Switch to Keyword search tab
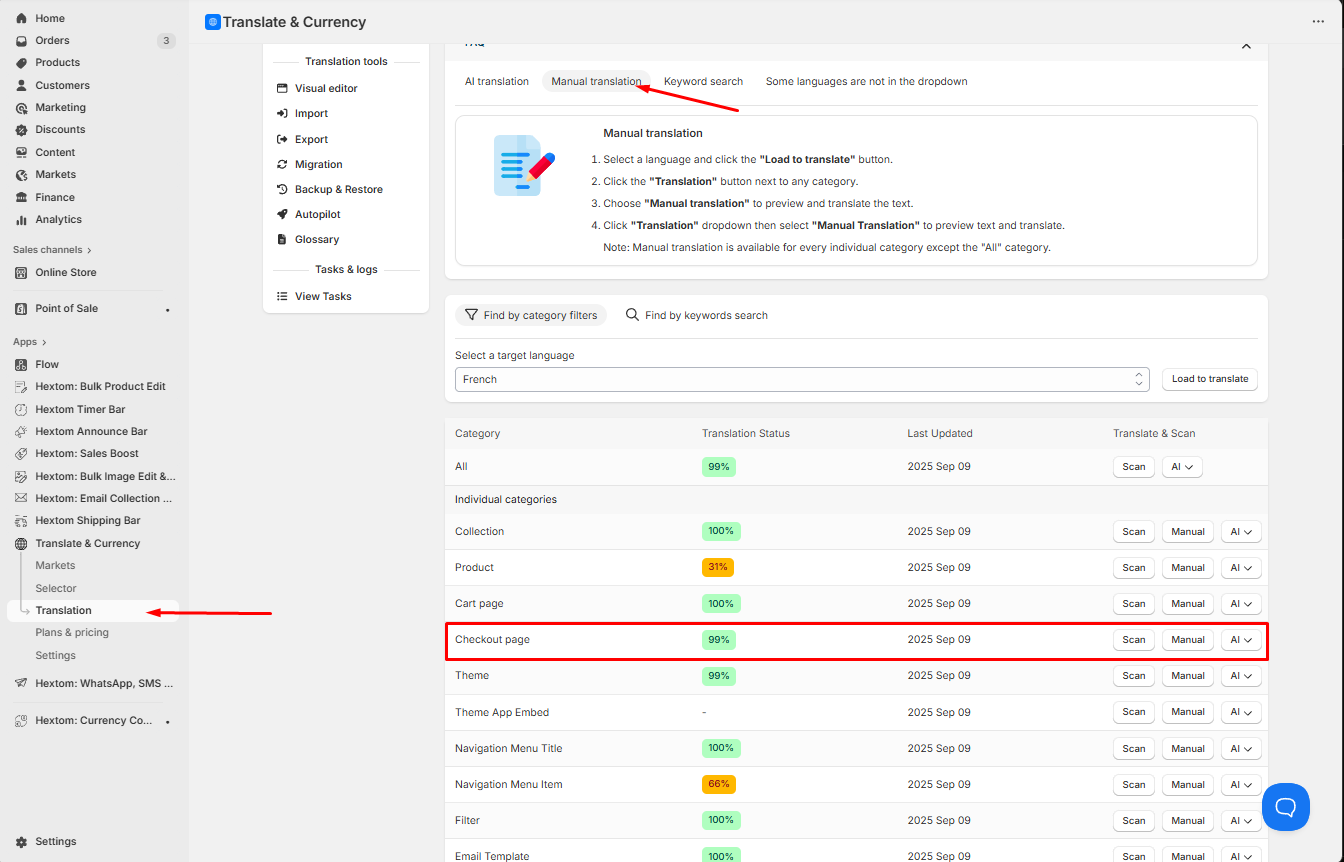Viewport: 1344px width, 862px height. point(703,82)
